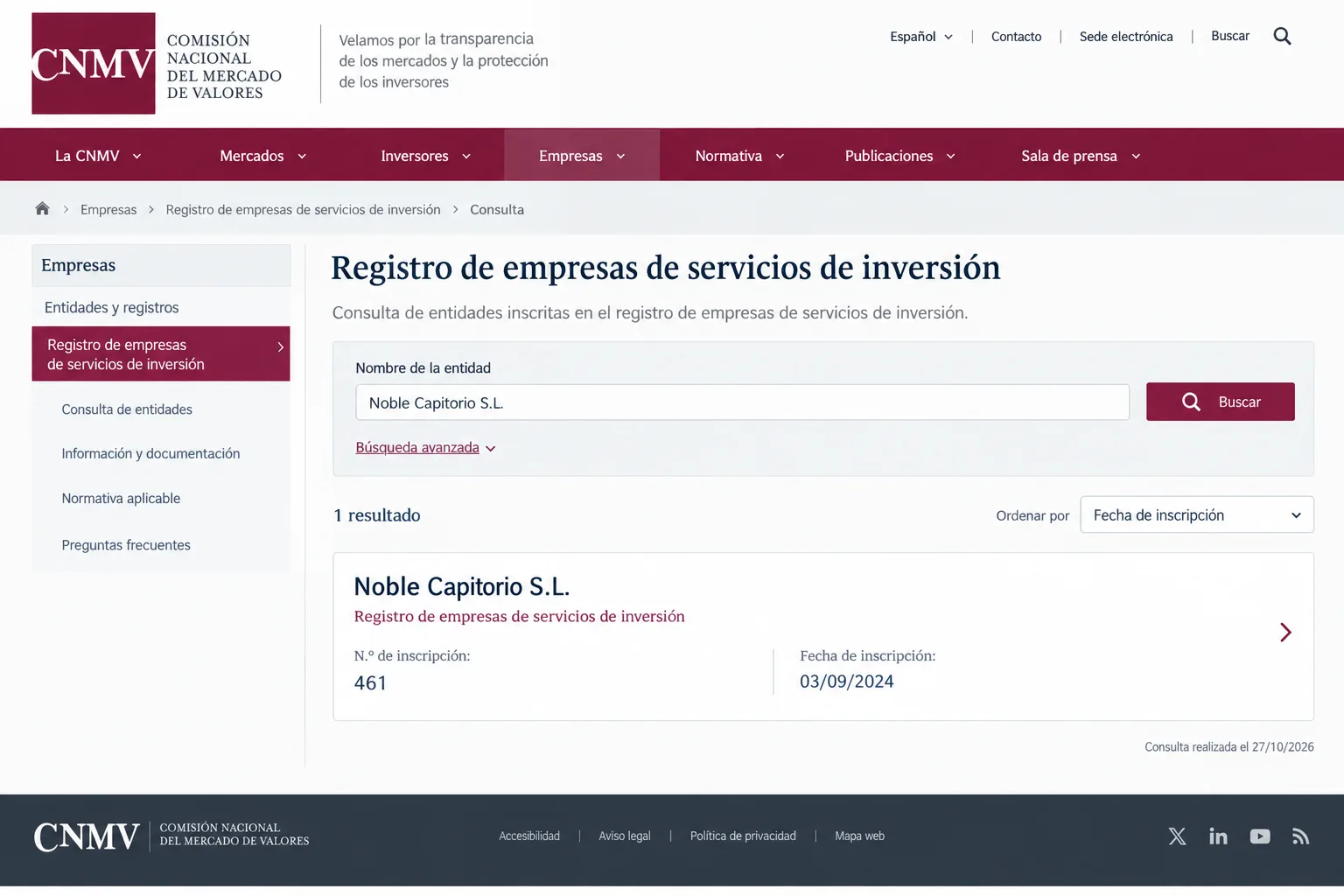The image size is (1344, 896).
Task: Click the registration number 461
Action: click(x=370, y=682)
